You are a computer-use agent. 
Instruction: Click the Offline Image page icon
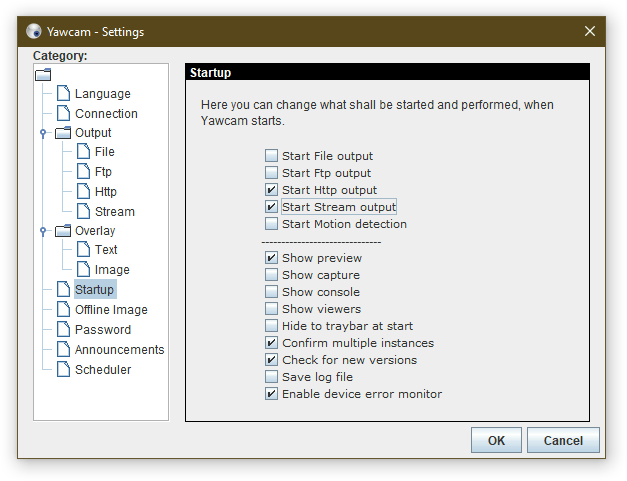[x=63, y=309]
